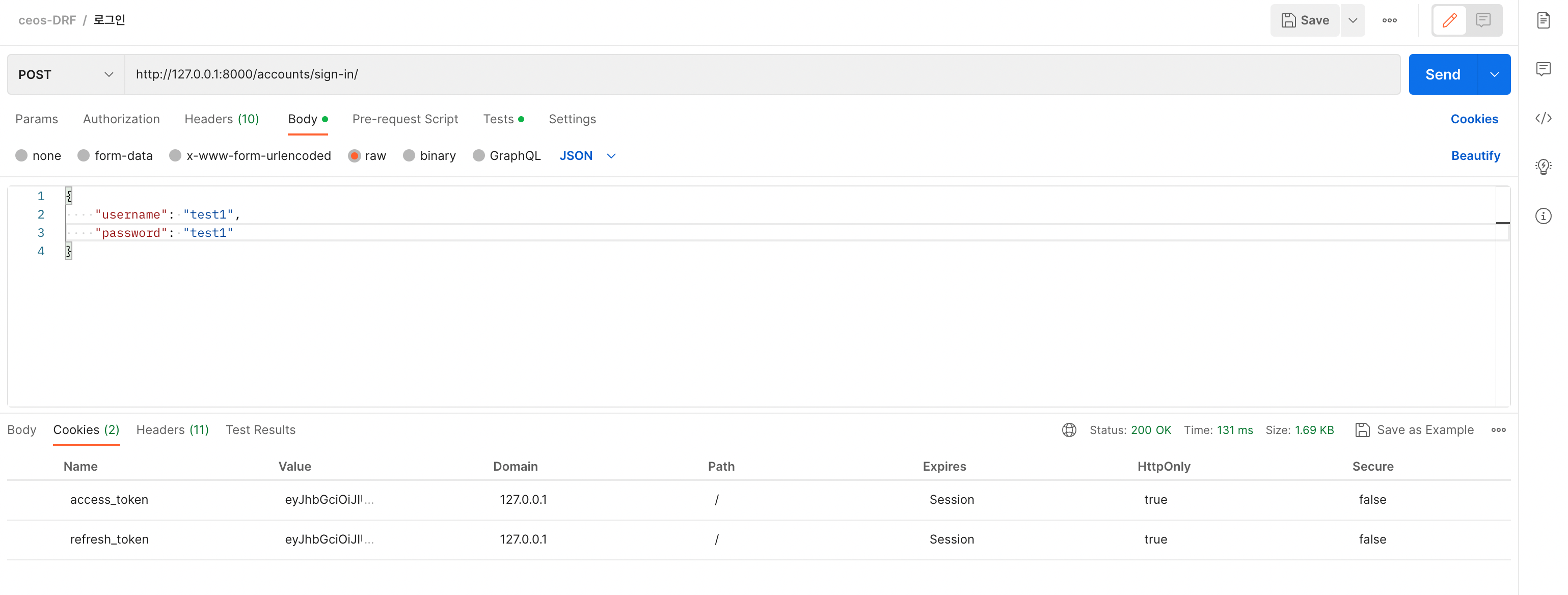Image resolution: width=1568 pixels, height=595 pixels.
Task: Click the Cookies link
Action: (x=1474, y=119)
